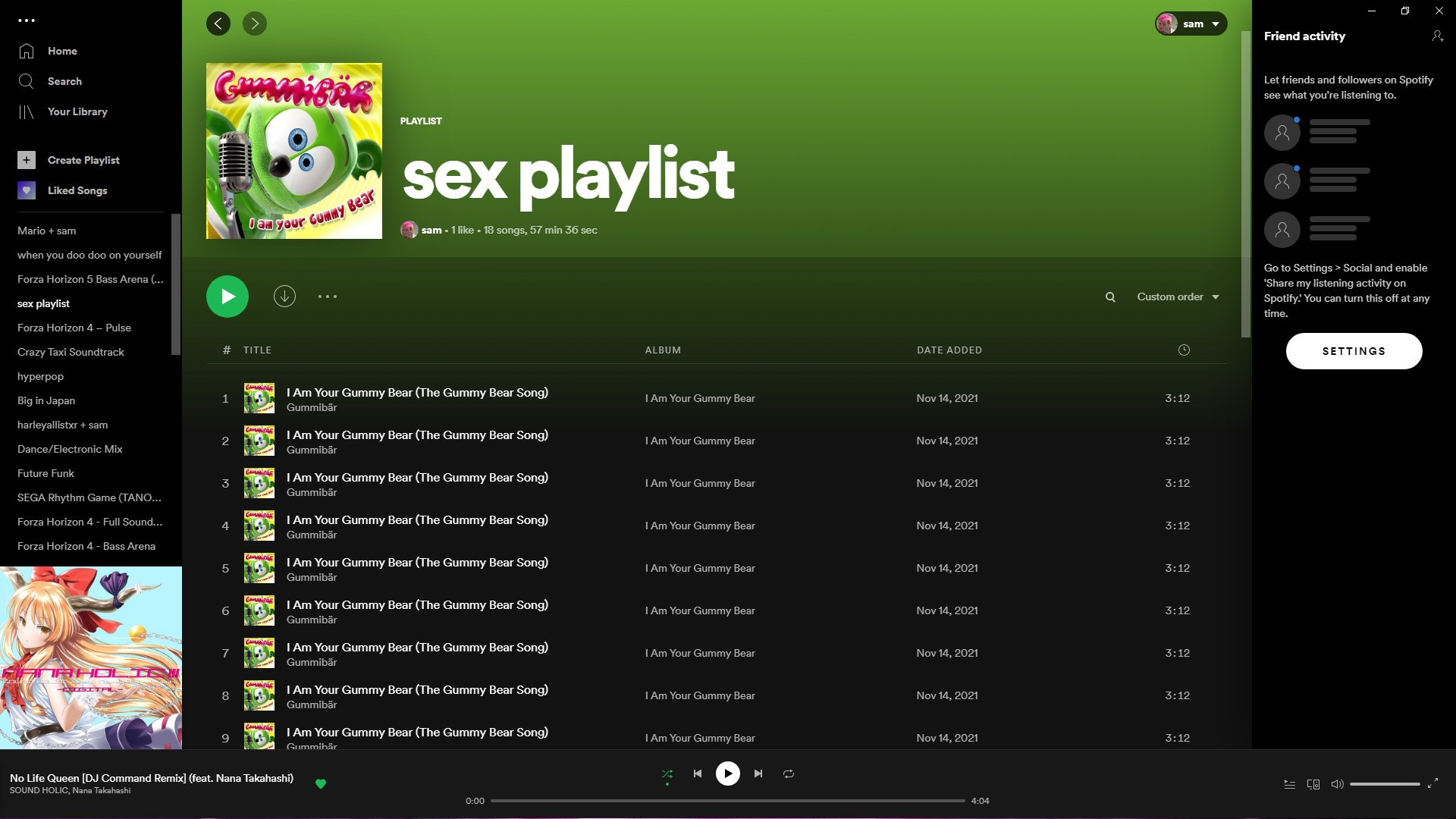This screenshot has width=1456, height=819.
Task: Toggle shuffle playback
Action: point(667,773)
